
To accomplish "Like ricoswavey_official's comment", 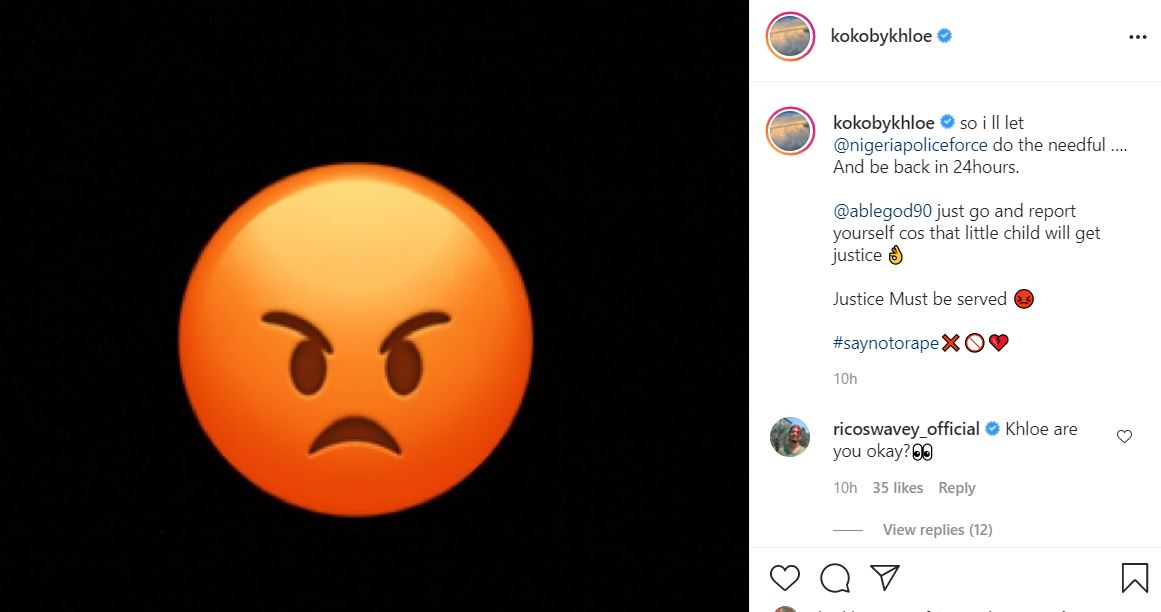I will [1124, 436].
